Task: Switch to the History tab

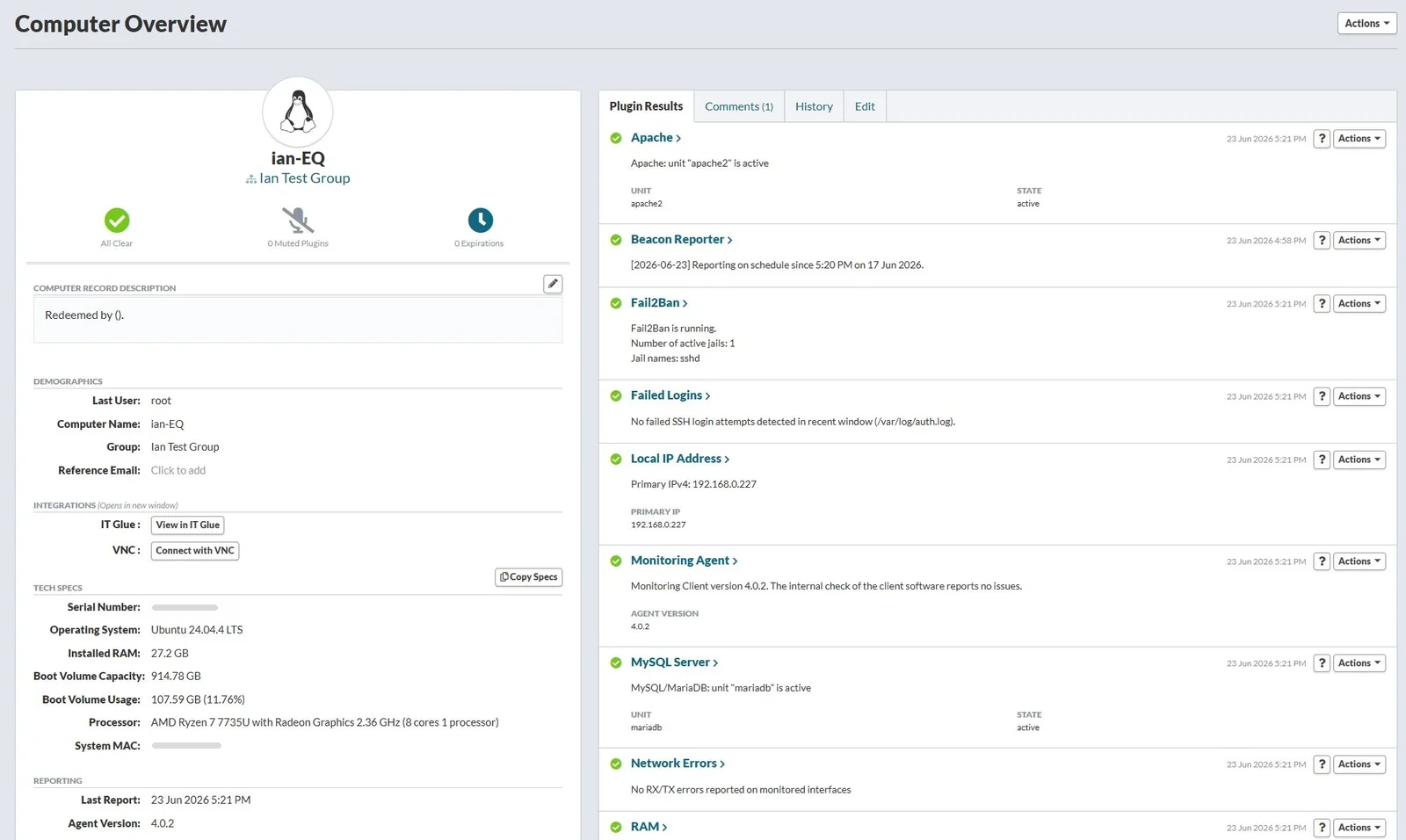Action: pos(814,106)
